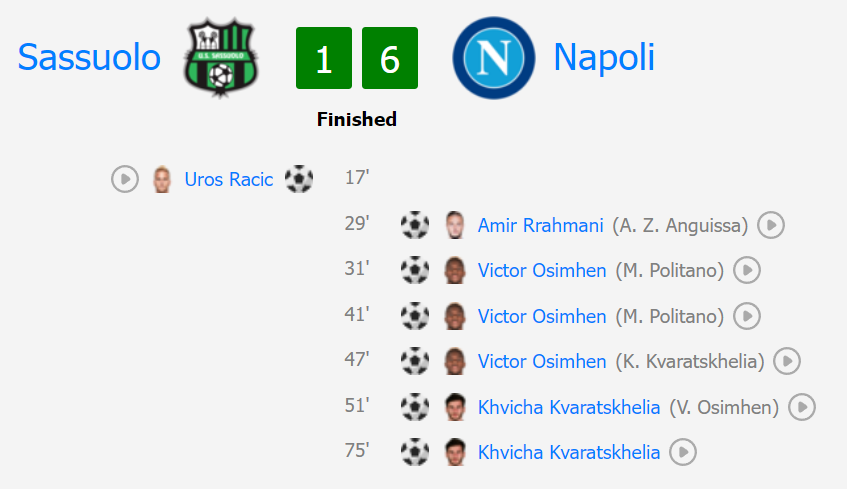Click the Napoli club logo

[494, 58]
